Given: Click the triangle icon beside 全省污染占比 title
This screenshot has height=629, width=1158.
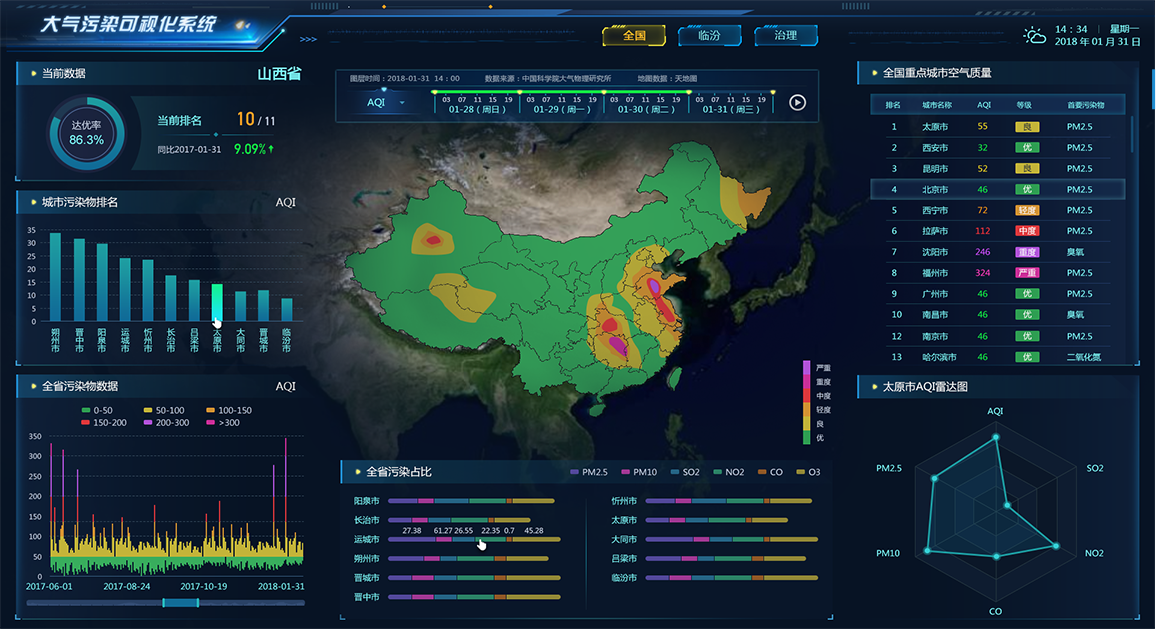Looking at the screenshot, I should point(354,471).
